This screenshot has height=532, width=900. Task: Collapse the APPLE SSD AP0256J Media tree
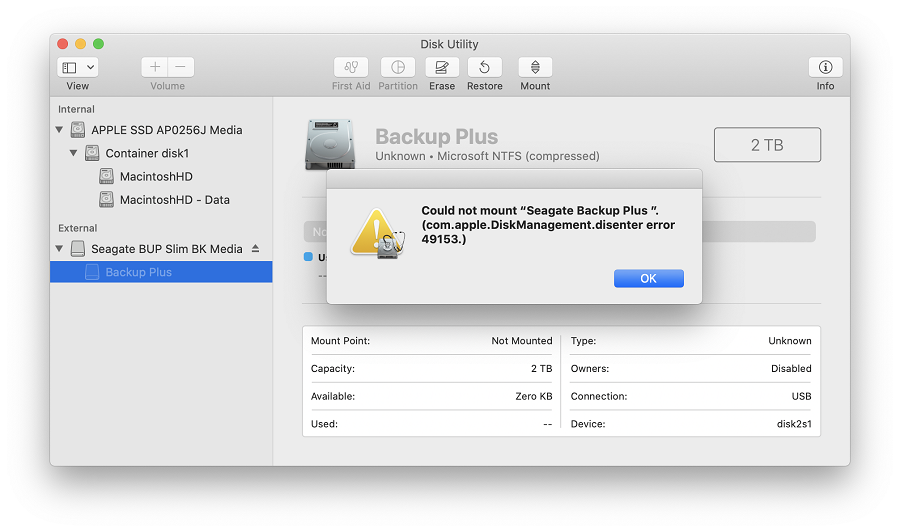[59, 130]
